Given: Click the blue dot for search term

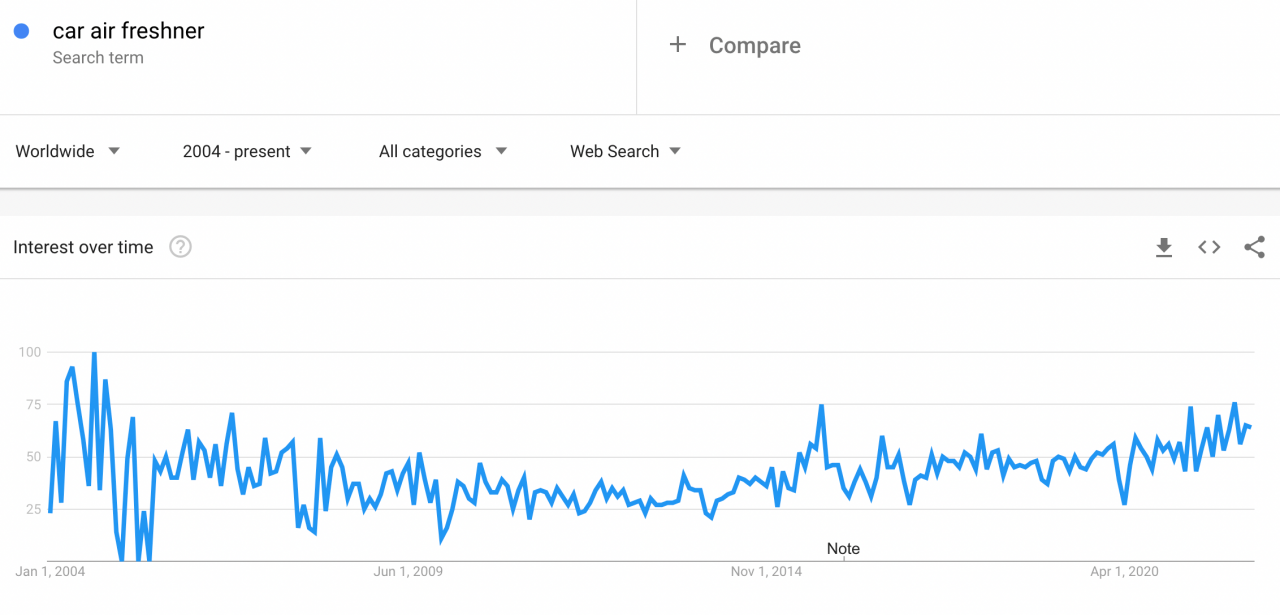Looking at the screenshot, I should point(21,31).
